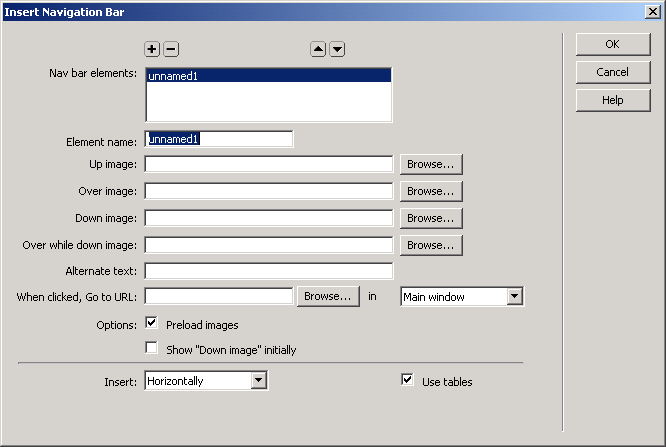The height and width of the screenshot is (447, 666).
Task: Click the Down image field
Action: pyautogui.click(x=269, y=218)
